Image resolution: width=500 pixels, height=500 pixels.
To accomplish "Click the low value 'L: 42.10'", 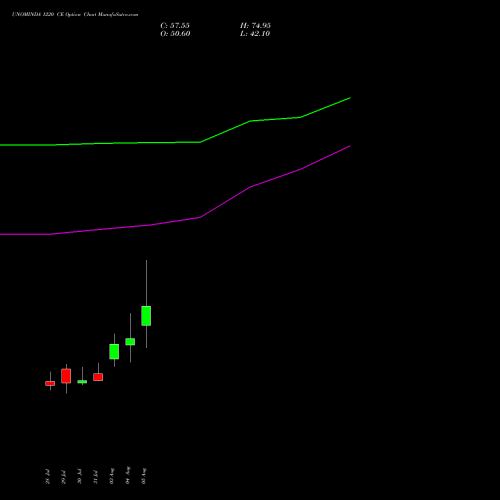I will (255, 34).
